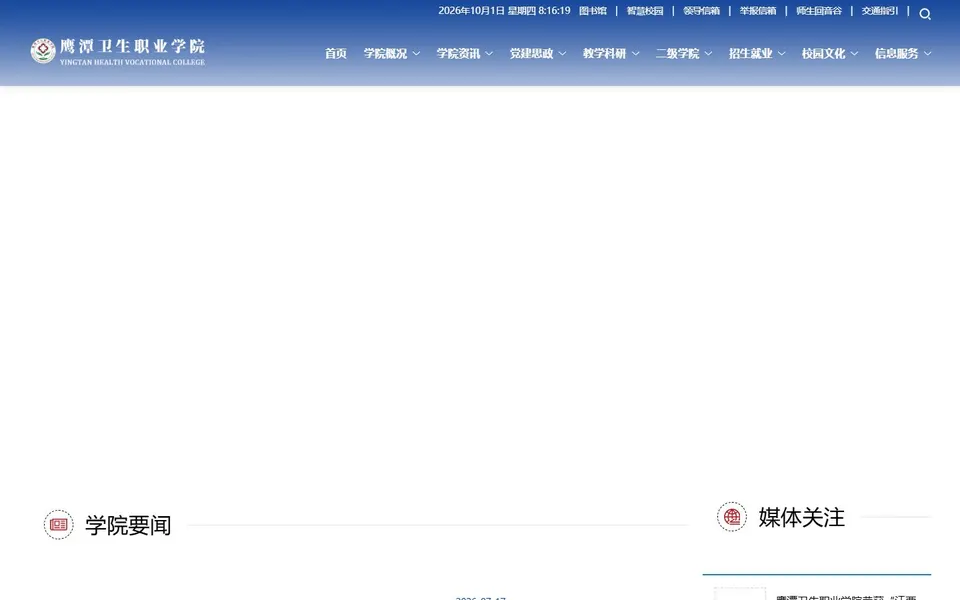This screenshot has width=960, height=600.
Task: Click the 学院要闻 newspaper icon
Action: 59,525
